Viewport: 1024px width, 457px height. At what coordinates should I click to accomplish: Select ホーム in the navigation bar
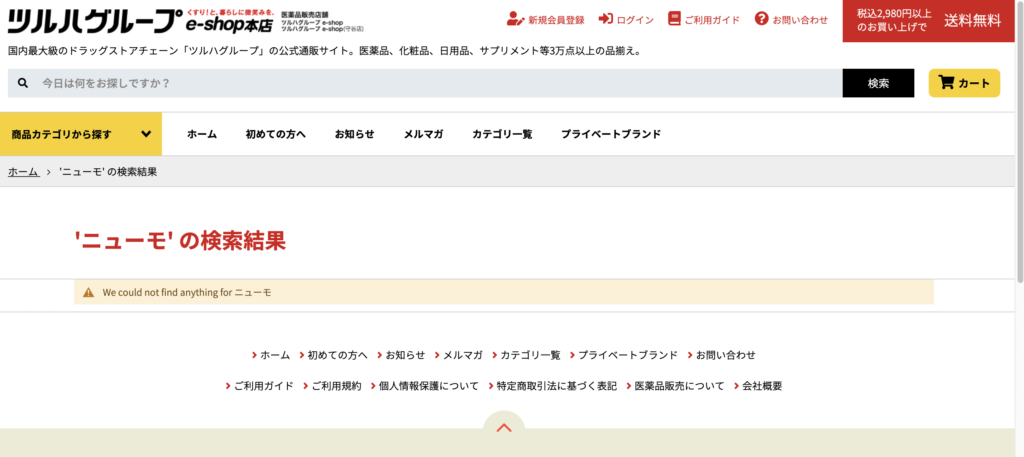[202, 134]
